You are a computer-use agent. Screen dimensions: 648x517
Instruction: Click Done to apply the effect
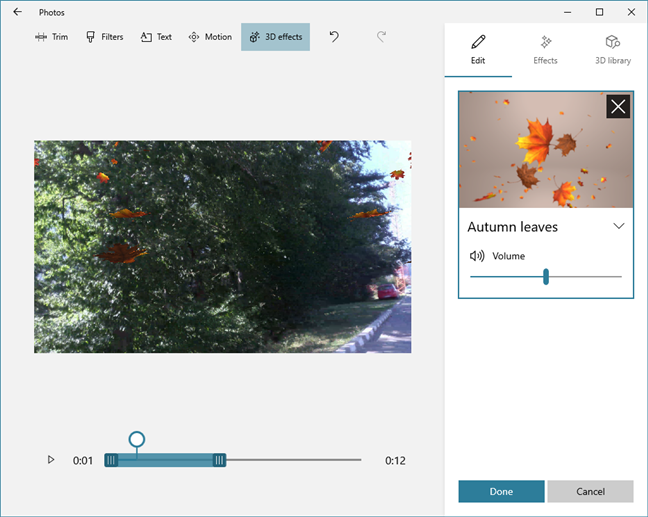coord(501,491)
